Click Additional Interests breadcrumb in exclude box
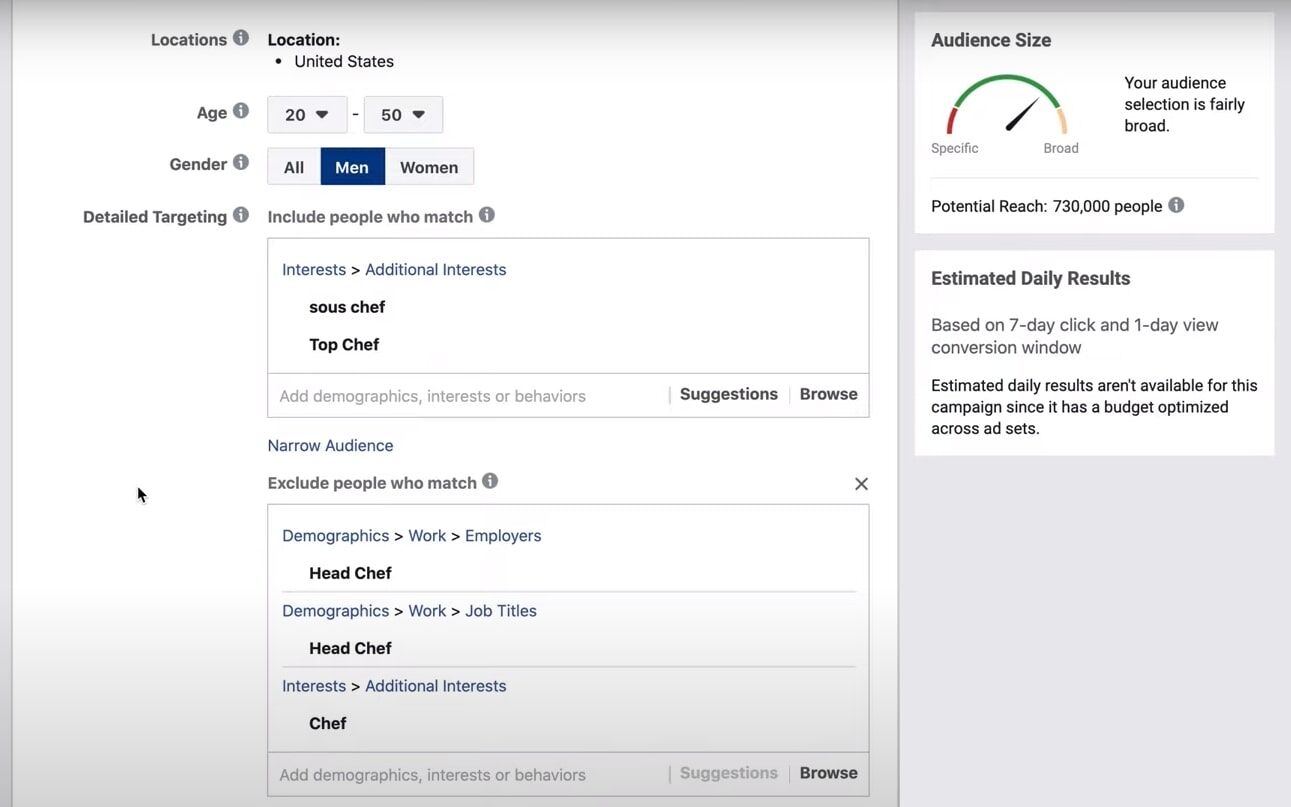Viewport: 1291px width, 807px height. click(436, 686)
